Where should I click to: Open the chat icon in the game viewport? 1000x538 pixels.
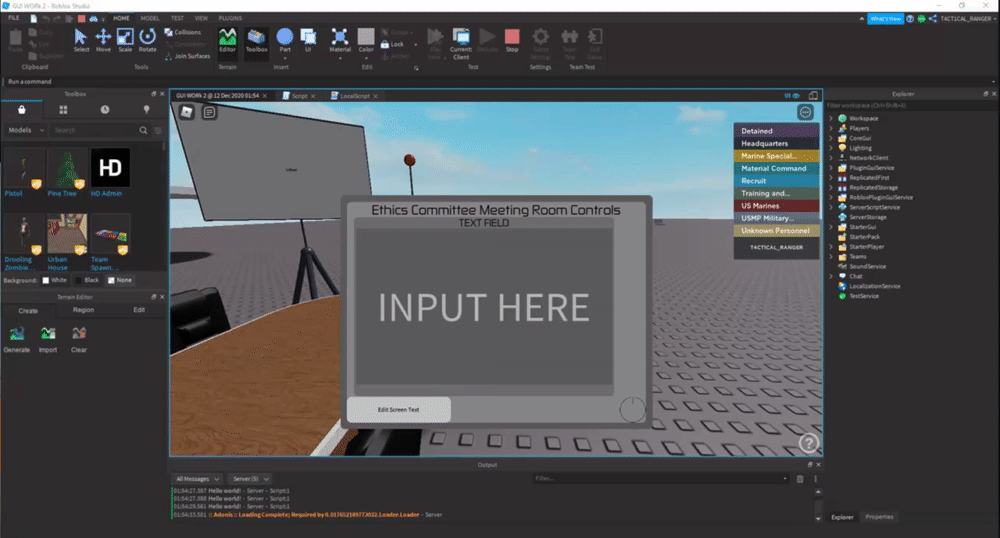coord(209,112)
